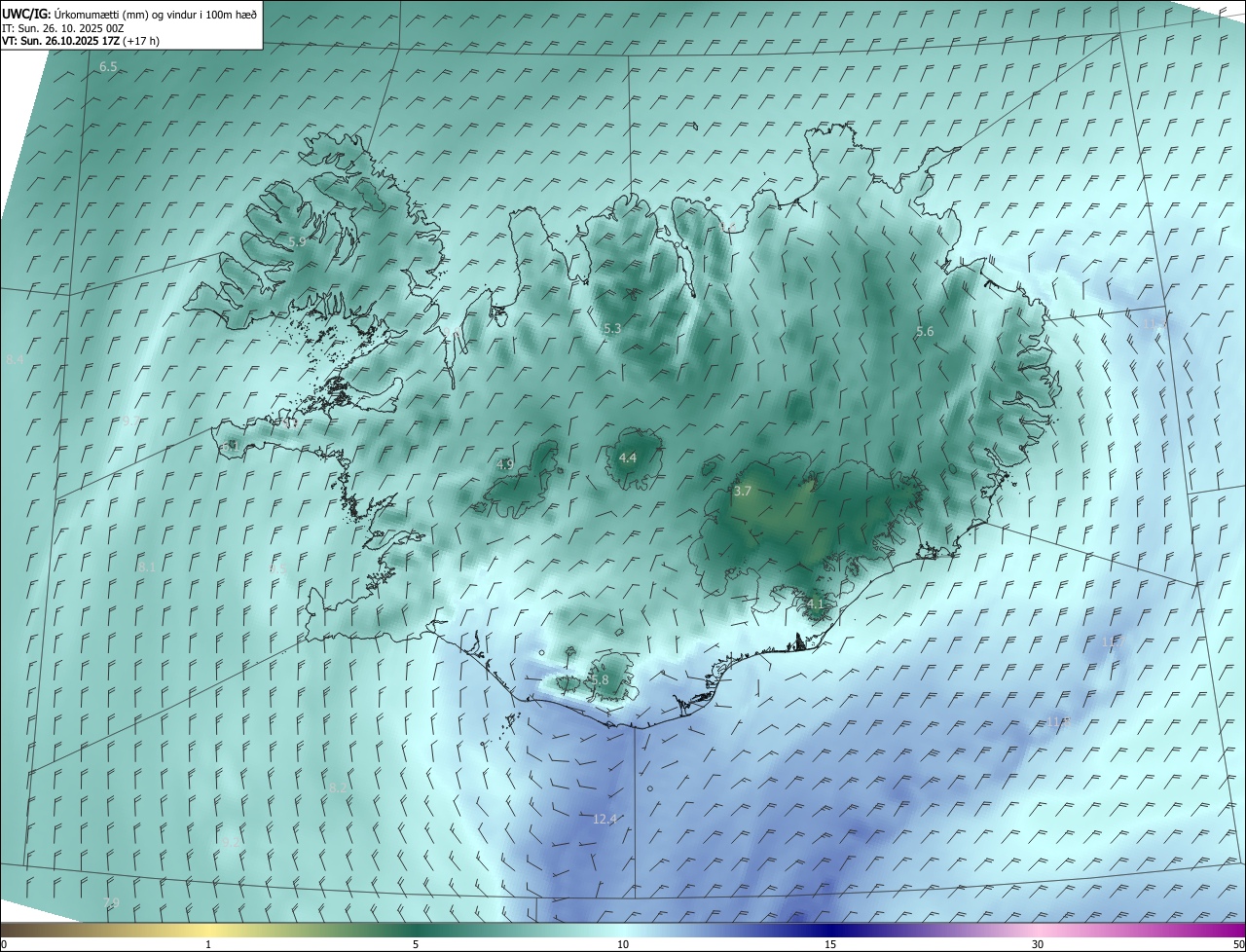Click the 11.7 value label southeast of Iceland
Screen dimensions: 1246x952
click(x=1112, y=641)
